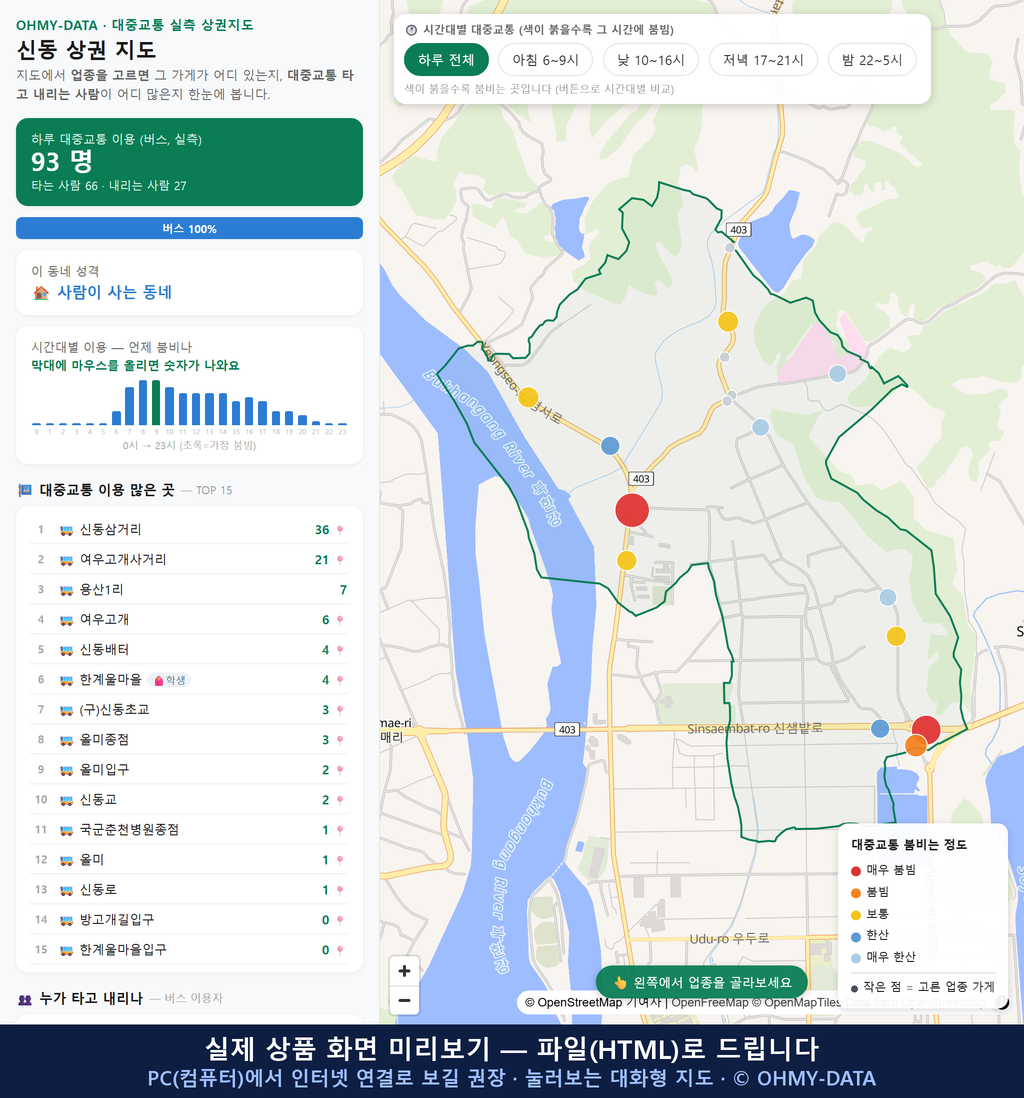Select the 국군춘천병원종점 list entry

(x=189, y=831)
